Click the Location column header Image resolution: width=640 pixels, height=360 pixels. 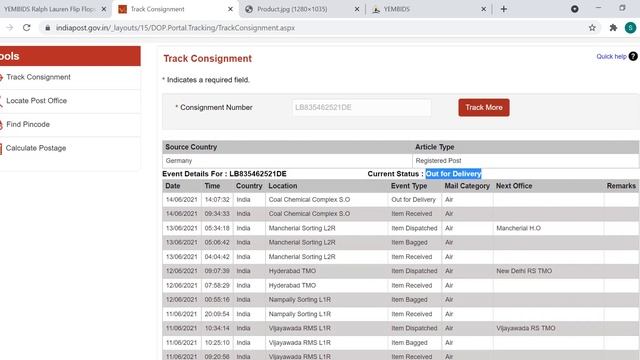[x=282, y=186]
